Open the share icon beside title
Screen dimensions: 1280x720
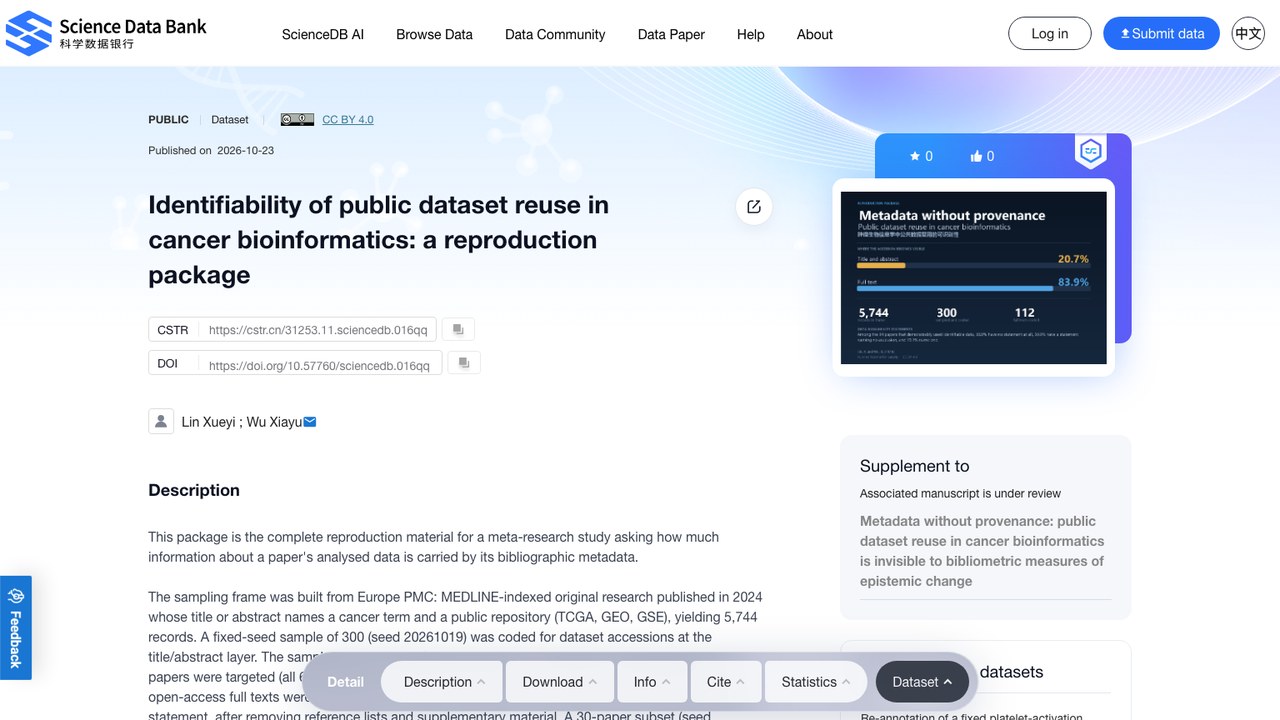tap(754, 207)
